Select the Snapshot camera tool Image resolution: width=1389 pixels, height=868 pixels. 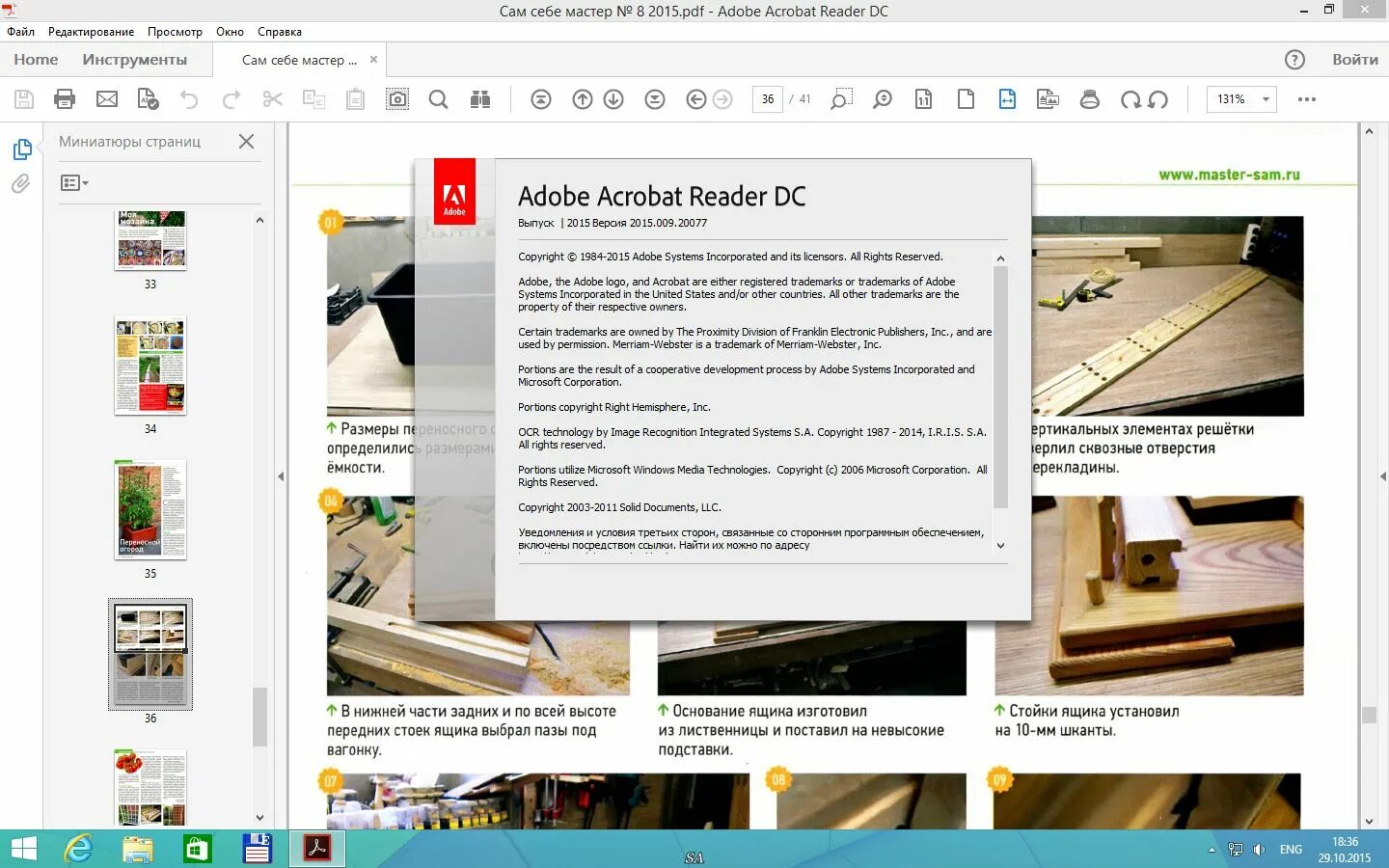pos(397,99)
